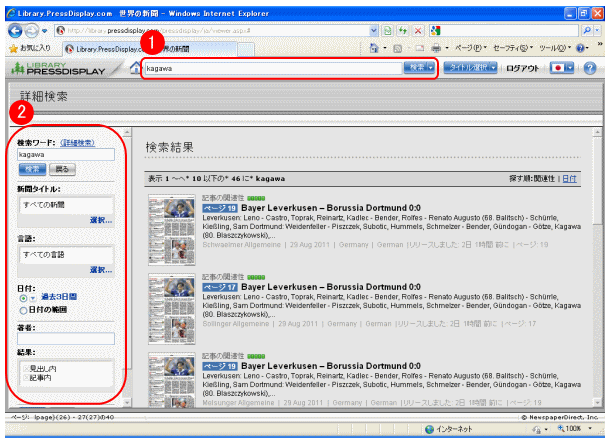Image resolution: width=615 pixels, height=440 pixels.
Task: Click the browser Forward arrow button
Action: 32,31
